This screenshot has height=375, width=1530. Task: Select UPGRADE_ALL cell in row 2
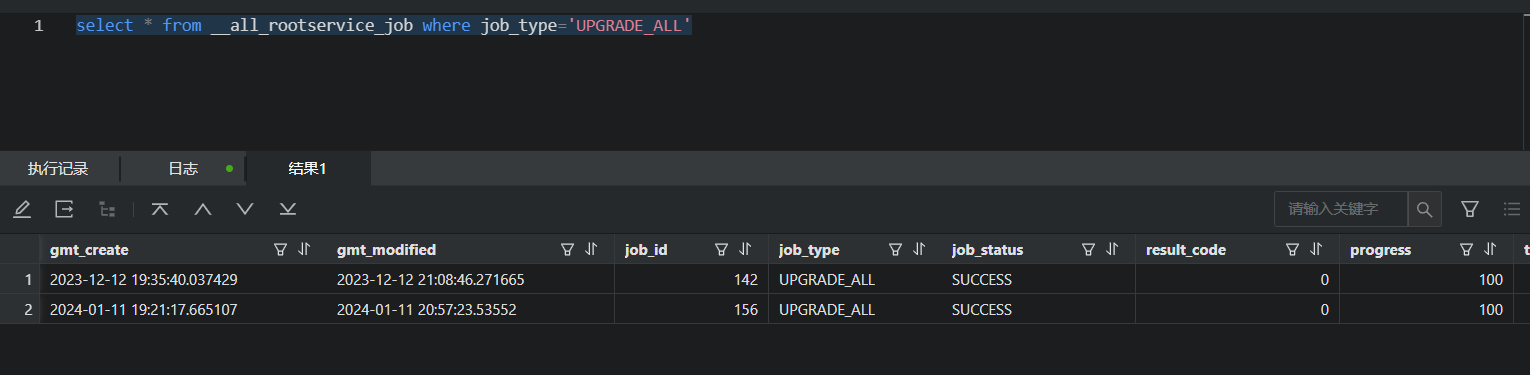(855, 310)
